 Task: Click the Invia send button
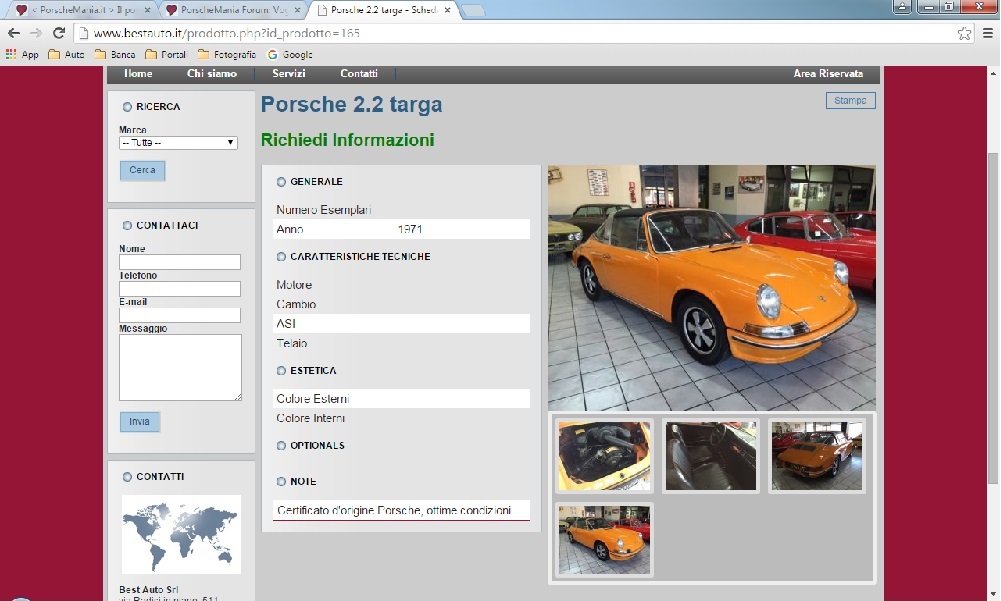coord(139,422)
